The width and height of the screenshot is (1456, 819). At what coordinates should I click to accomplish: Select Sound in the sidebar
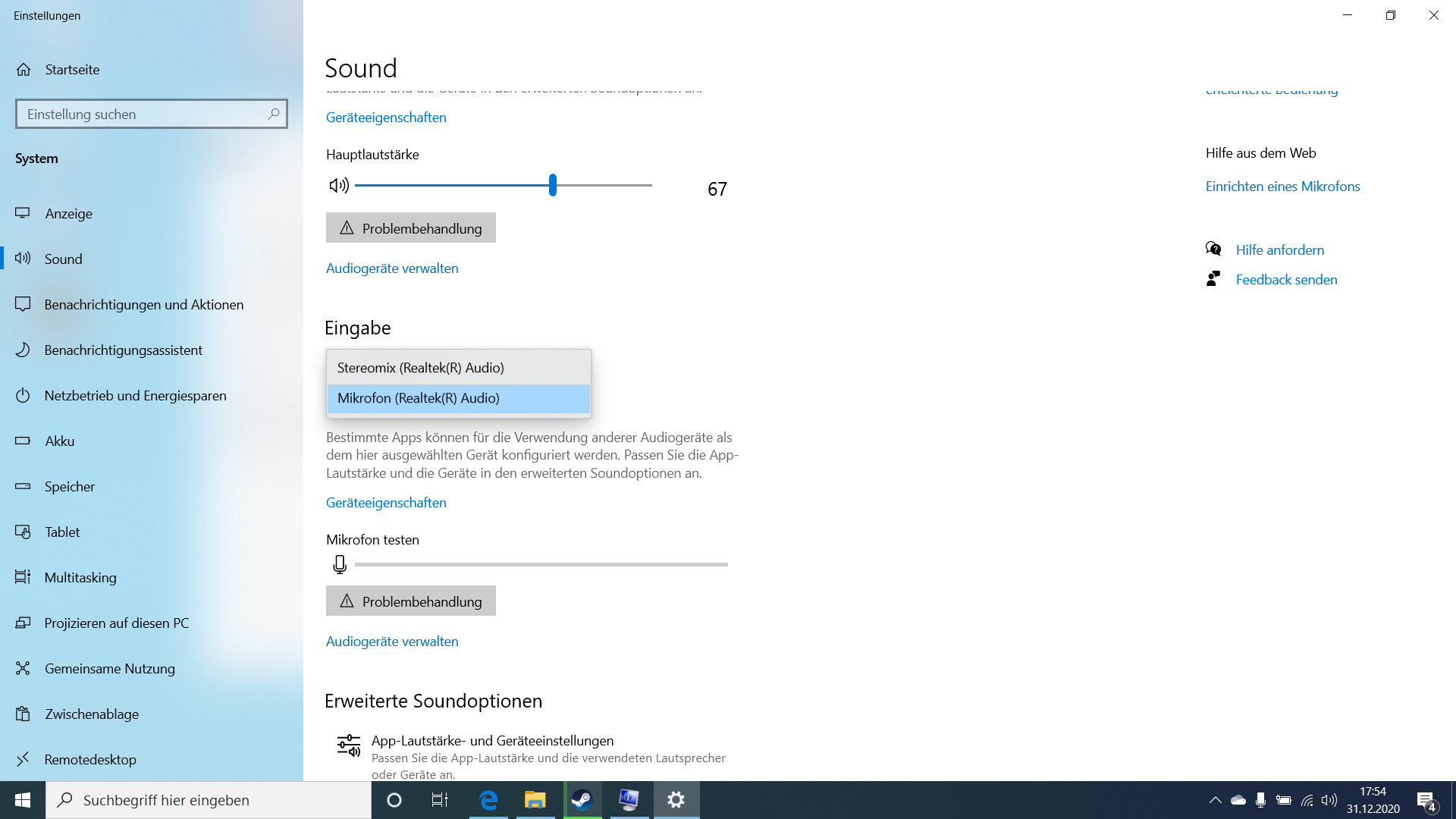click(152, 259)
